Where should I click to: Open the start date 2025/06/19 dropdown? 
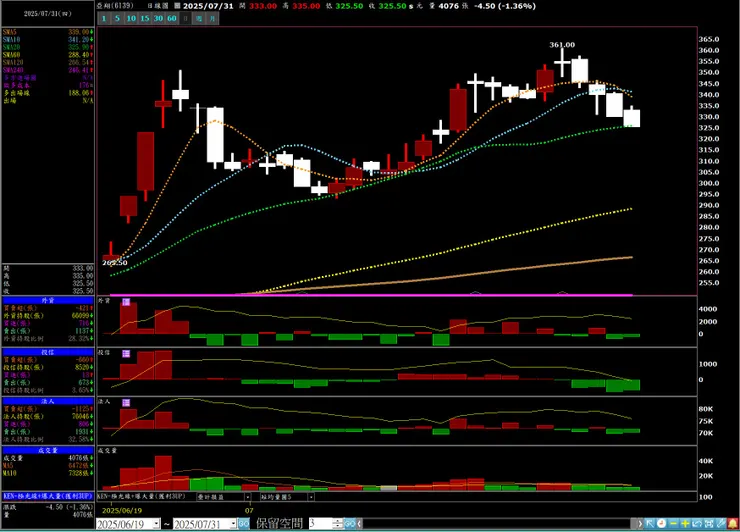(x=157, y=524)
